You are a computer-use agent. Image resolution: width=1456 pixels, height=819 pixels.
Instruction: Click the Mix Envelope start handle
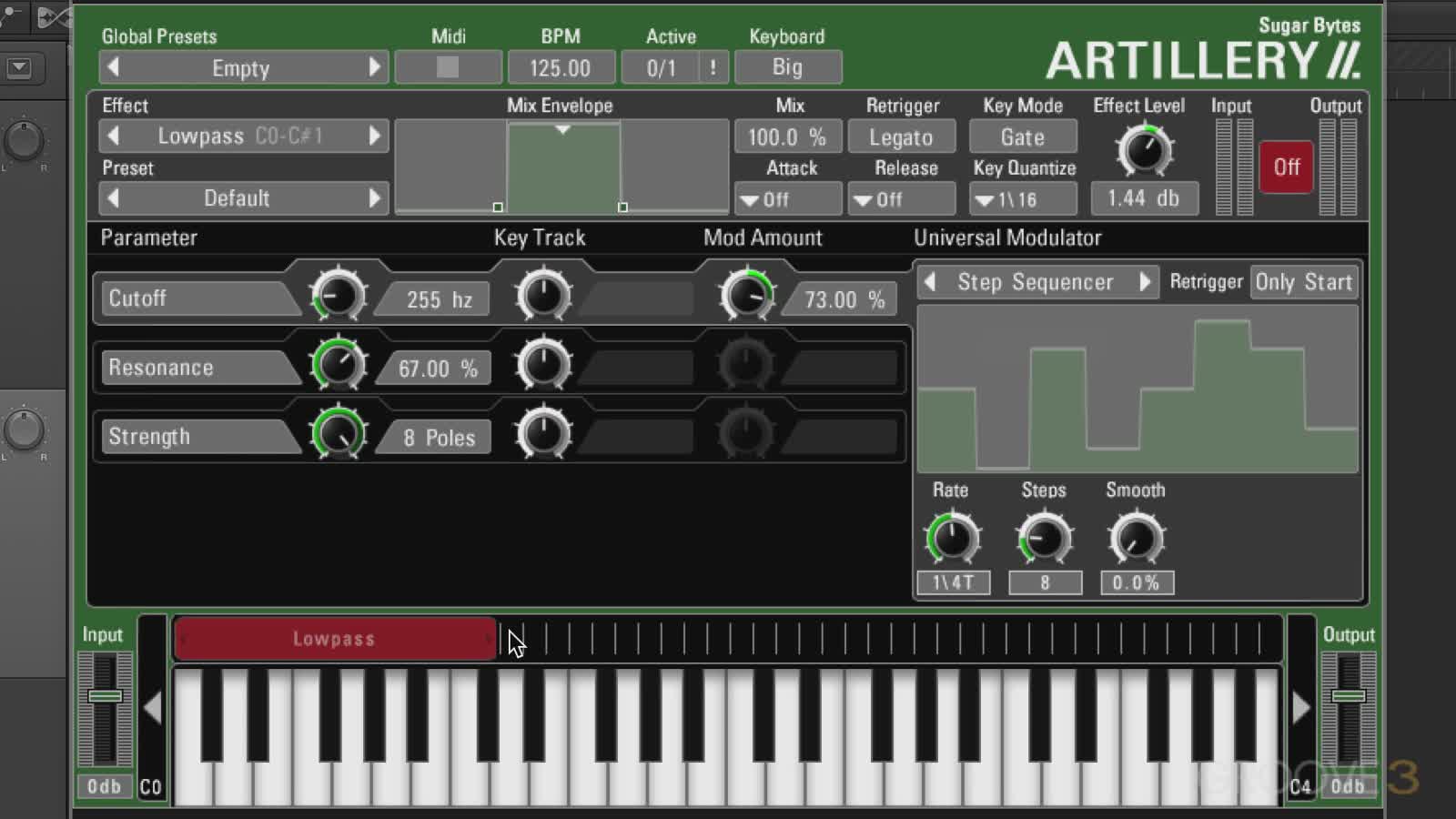[498, 207]
